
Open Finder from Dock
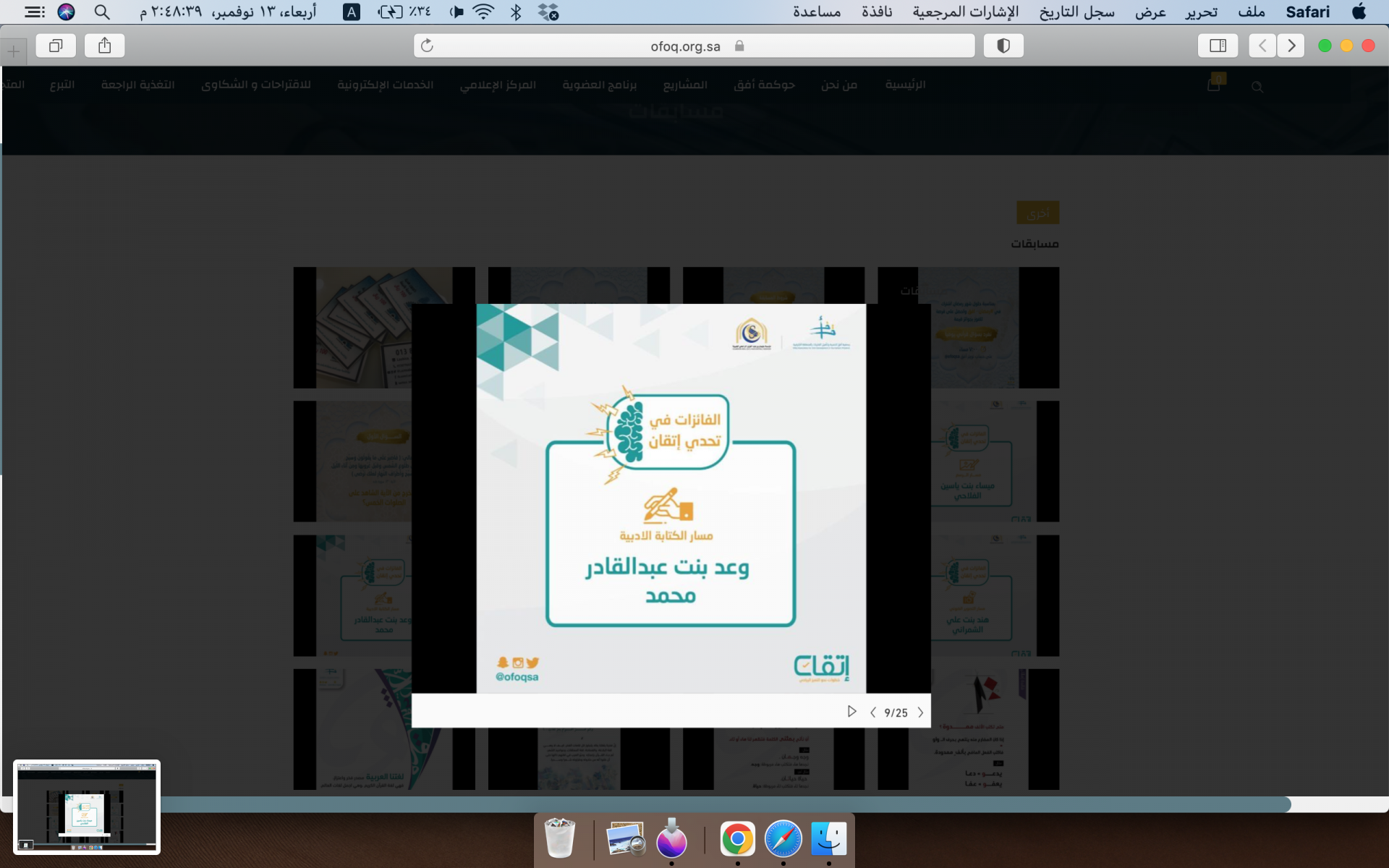829,839
